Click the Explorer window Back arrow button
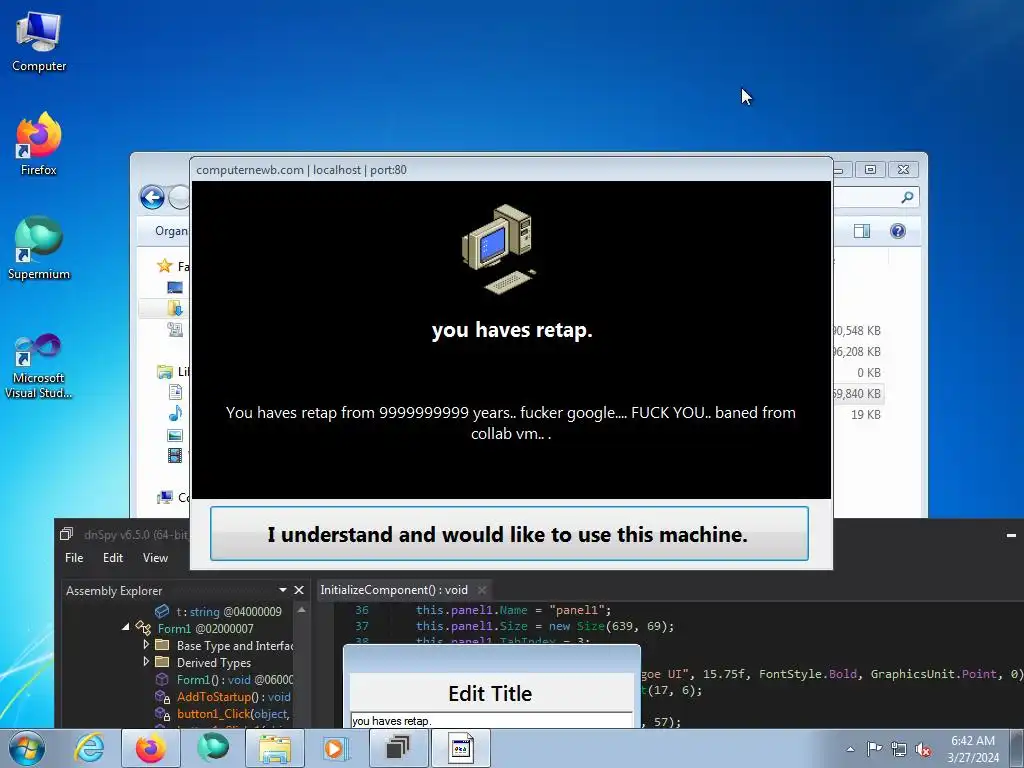 point(152,197)
